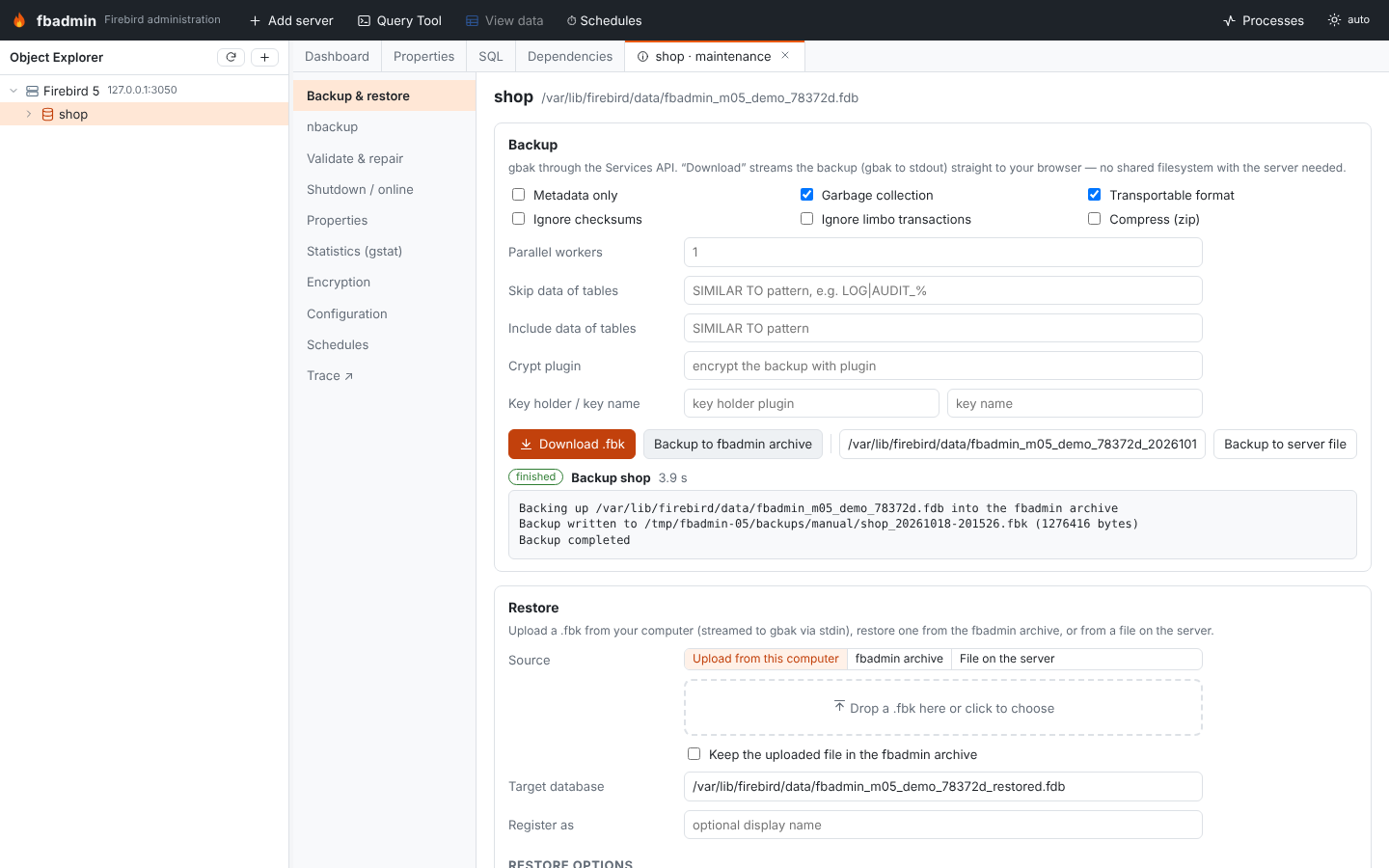Click the Add server plus icon

[255, 20]
